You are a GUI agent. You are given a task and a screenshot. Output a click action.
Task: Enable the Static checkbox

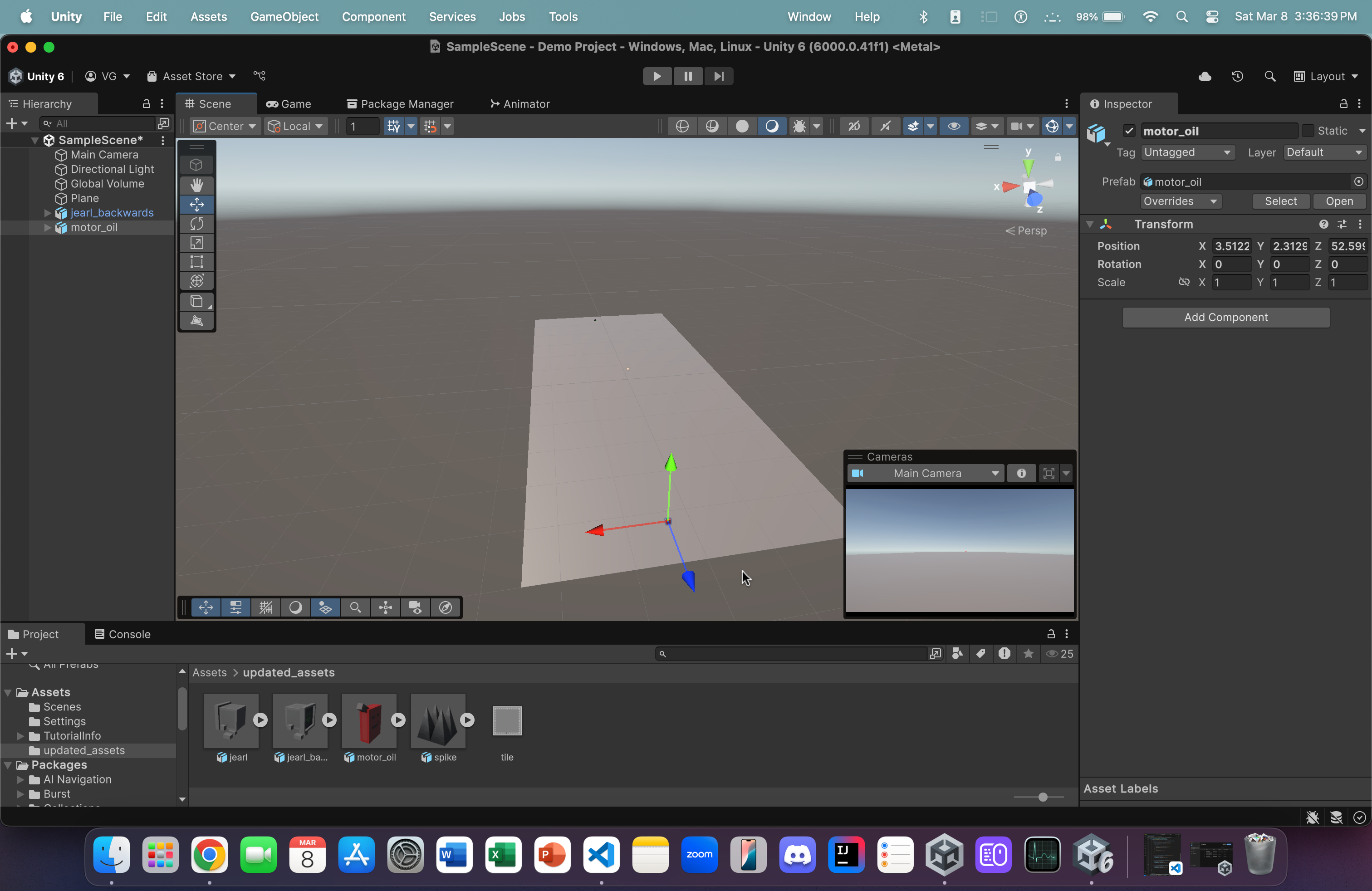click(1308, 131)
